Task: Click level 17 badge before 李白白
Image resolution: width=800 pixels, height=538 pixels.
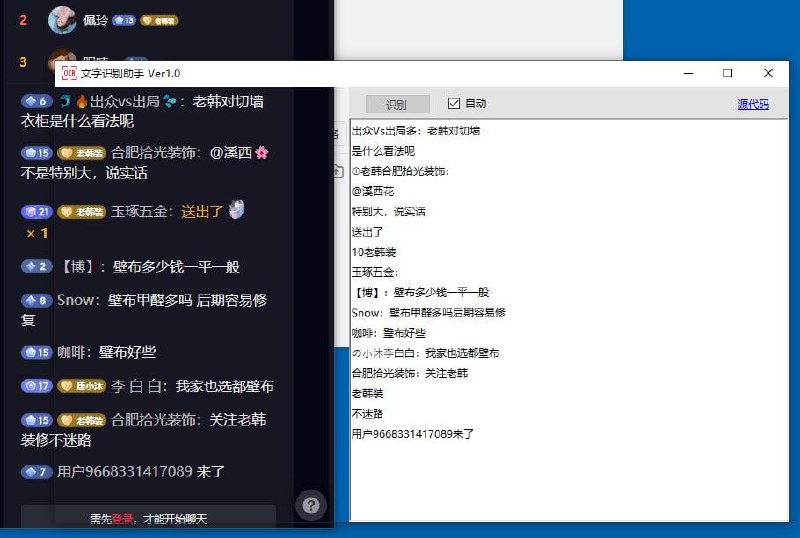Action: coord(37,386)
